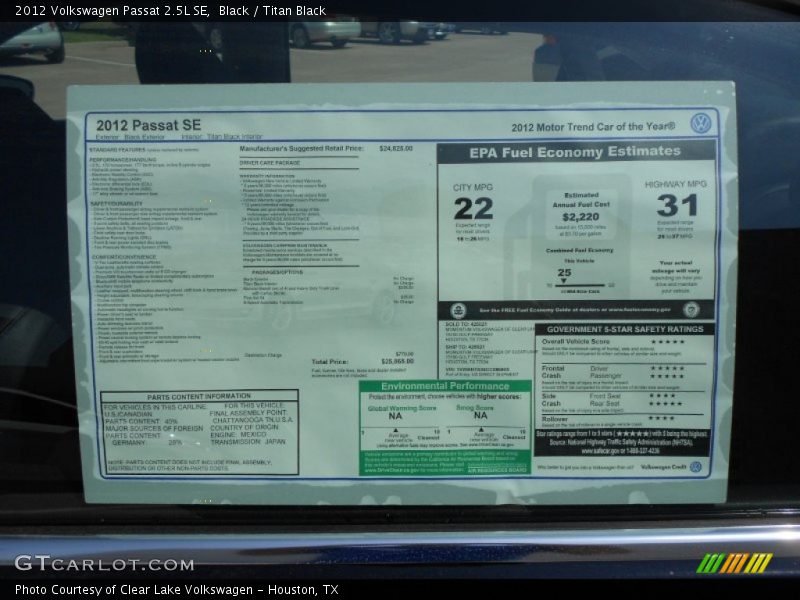Click the Volkswagen logo on the sticker header

(701, 123)
